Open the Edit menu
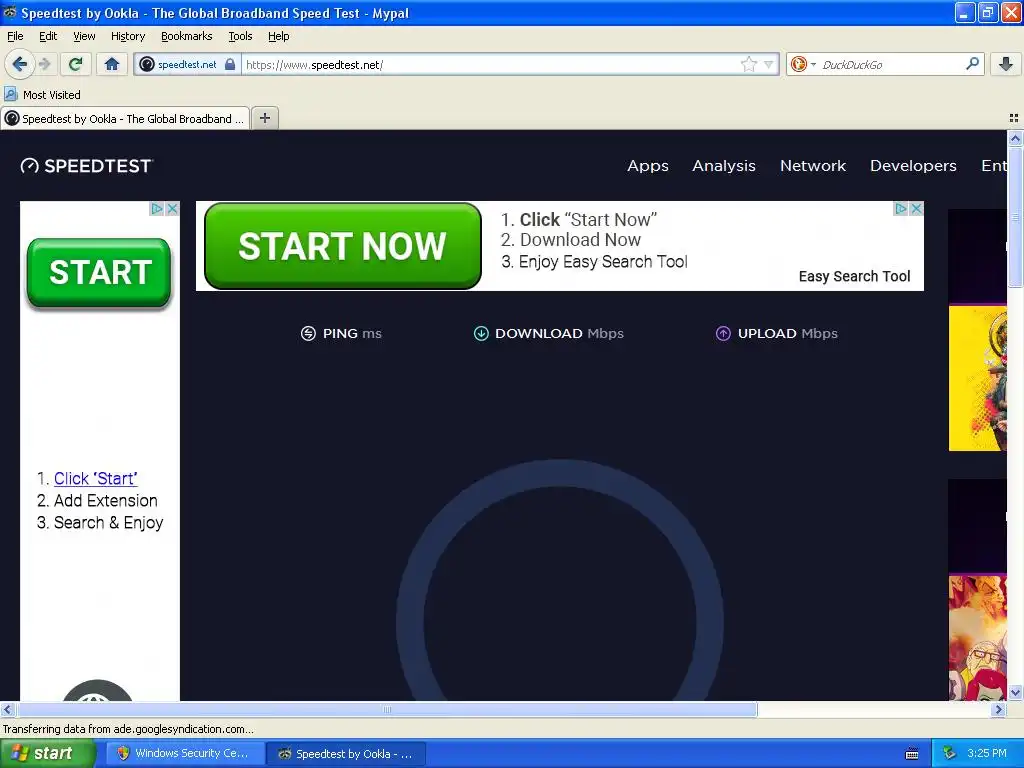The width and height of the screenshot is (1024, 768). click(48, 36)
